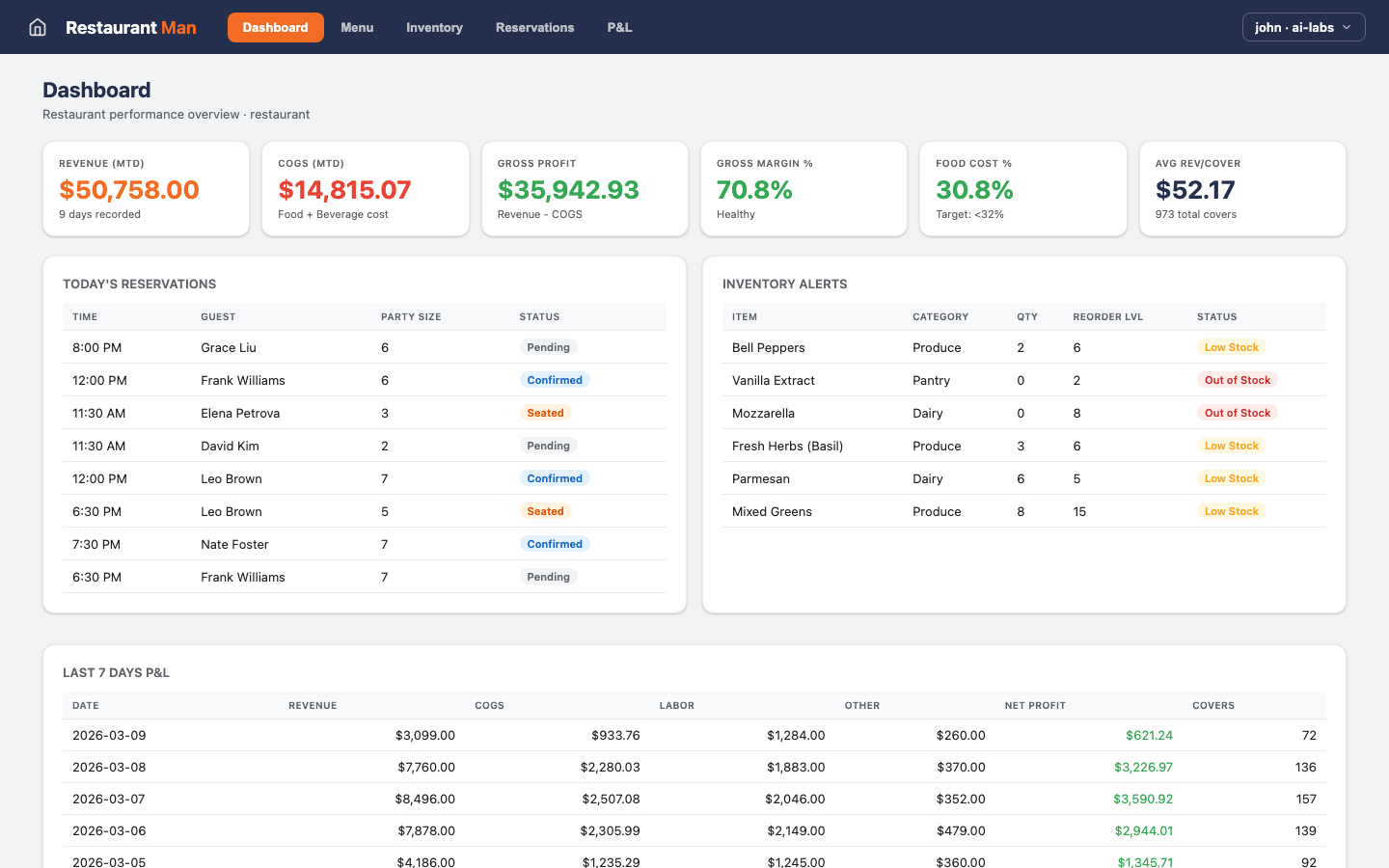Select the Food Cost % card

point(1022,189)
